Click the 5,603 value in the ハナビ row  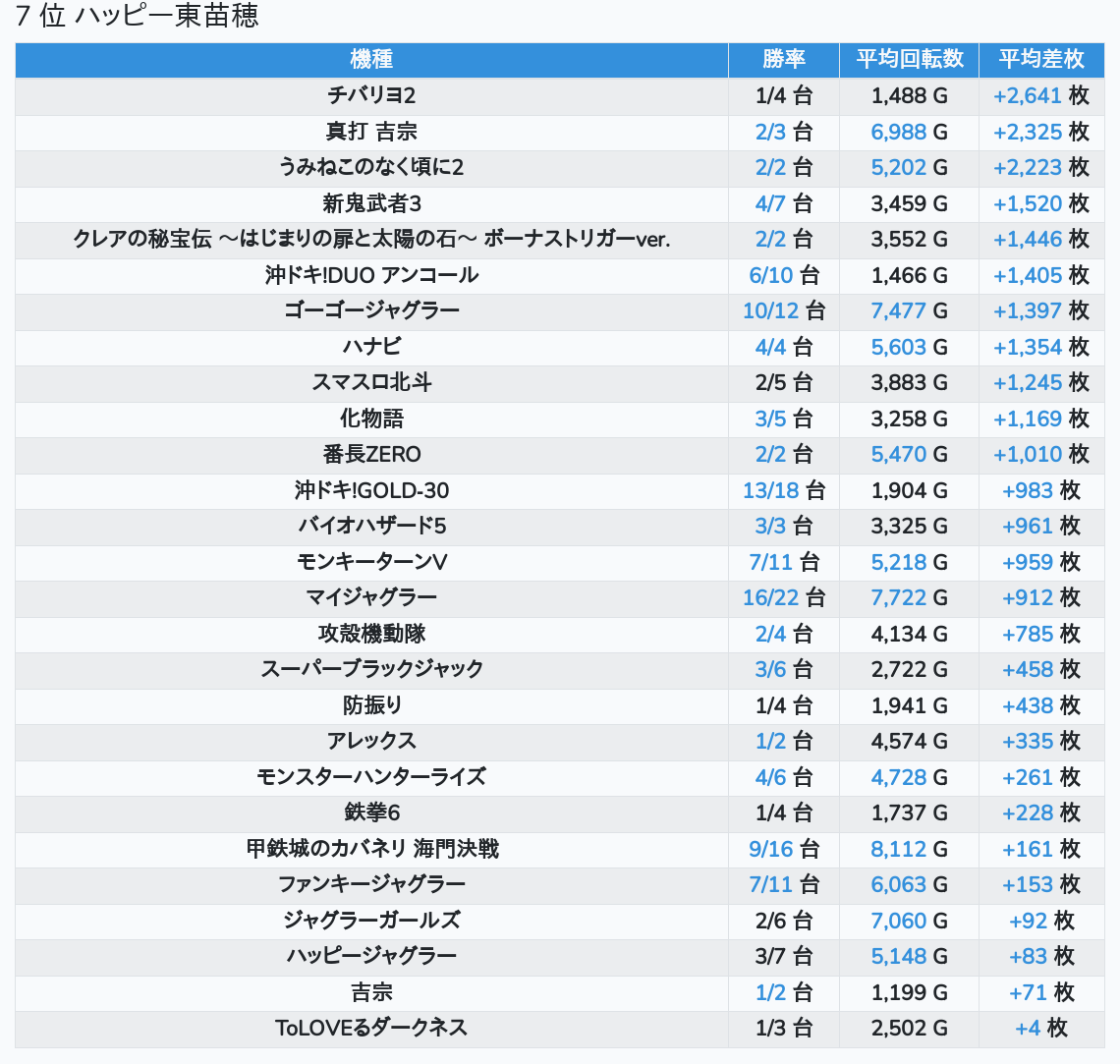[x=898, y=347]
